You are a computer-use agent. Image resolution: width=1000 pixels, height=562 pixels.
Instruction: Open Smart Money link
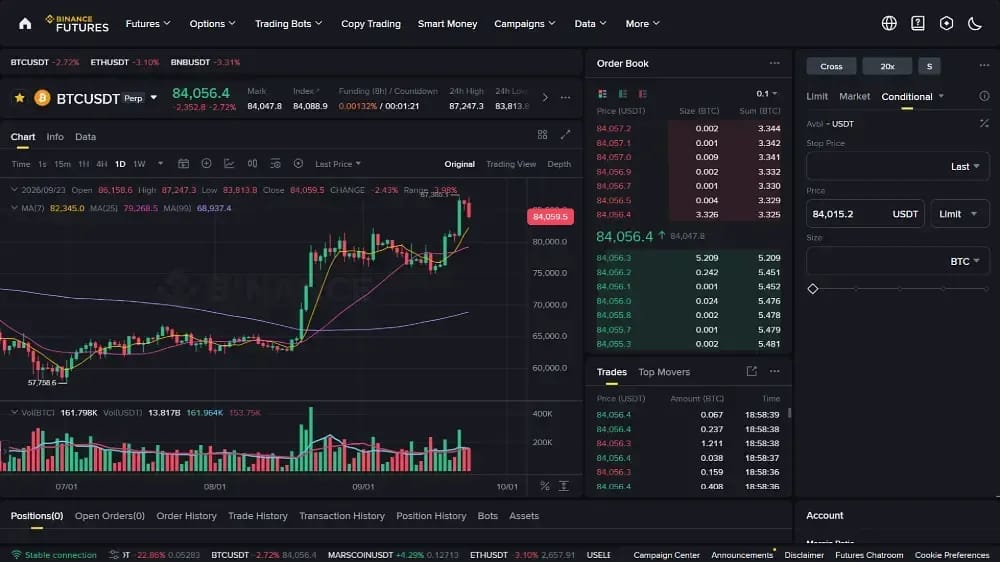tap(447, 24)
